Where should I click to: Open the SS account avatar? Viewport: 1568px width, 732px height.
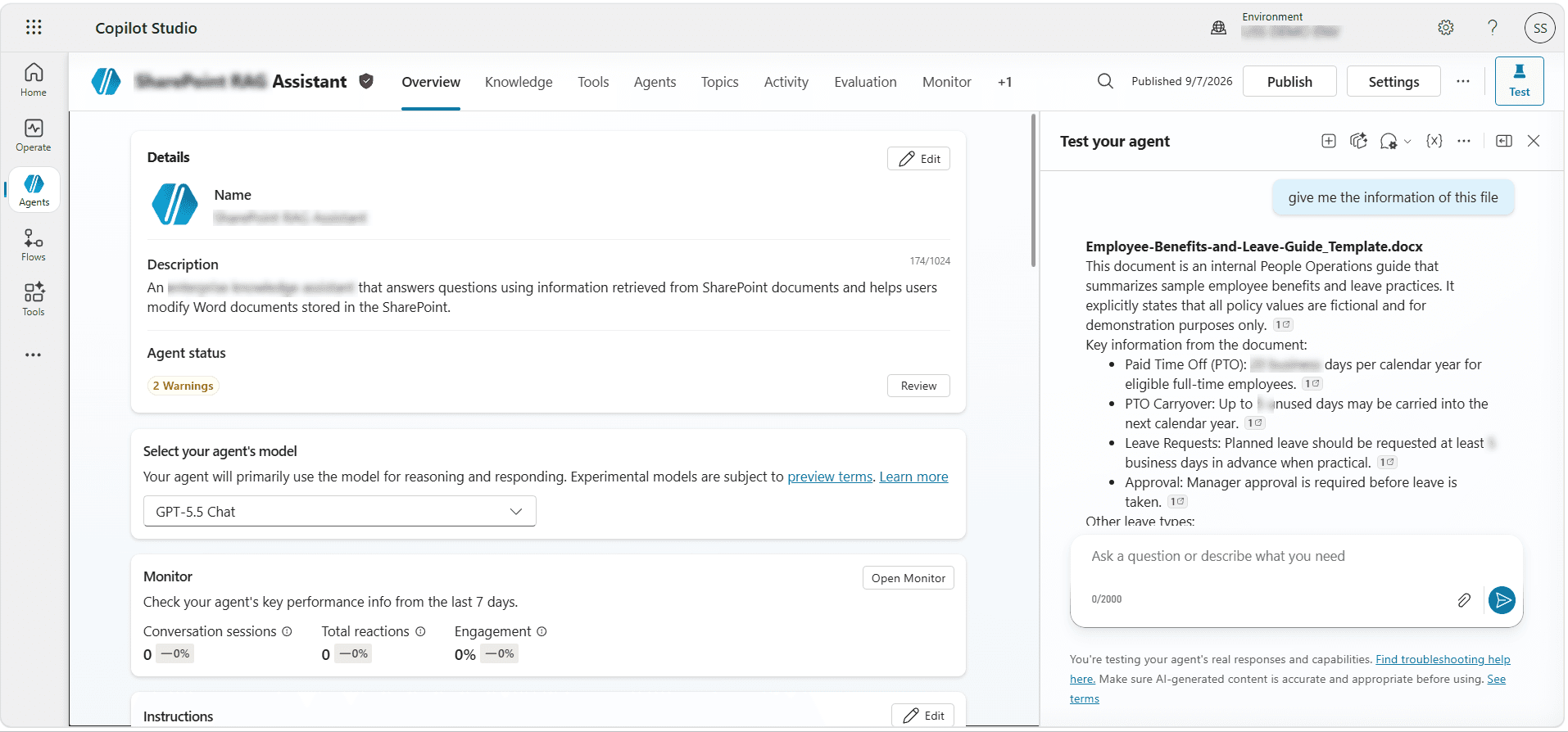click(1540, 28)
